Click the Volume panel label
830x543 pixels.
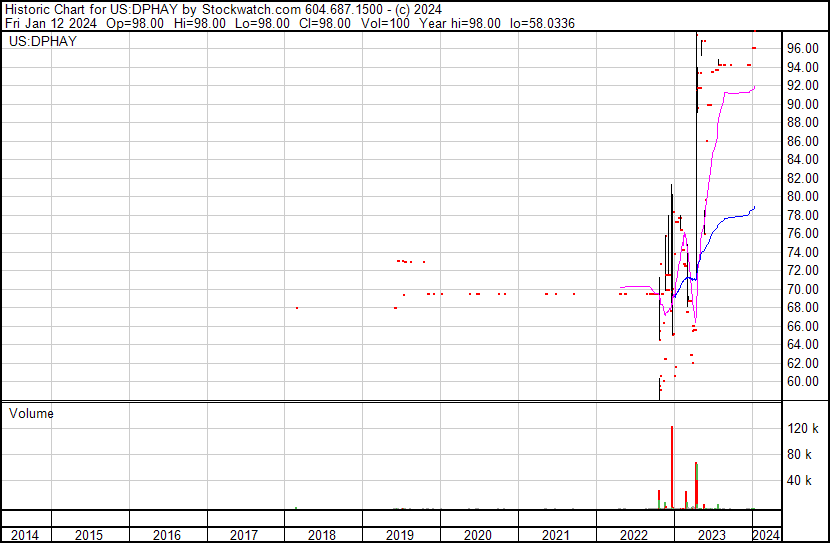[31, 413]
